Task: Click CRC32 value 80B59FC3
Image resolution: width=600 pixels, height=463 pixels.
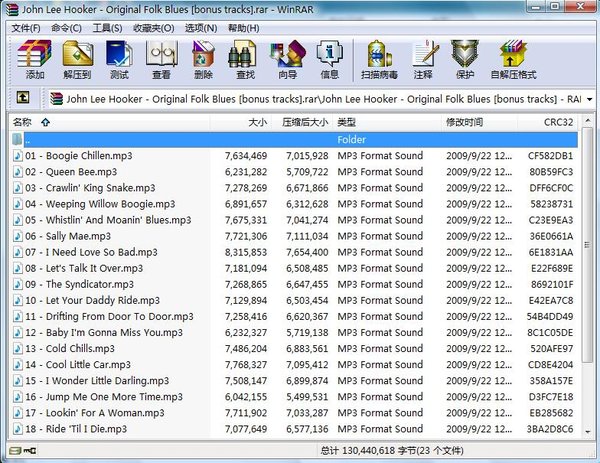Action: click(551, 171)
